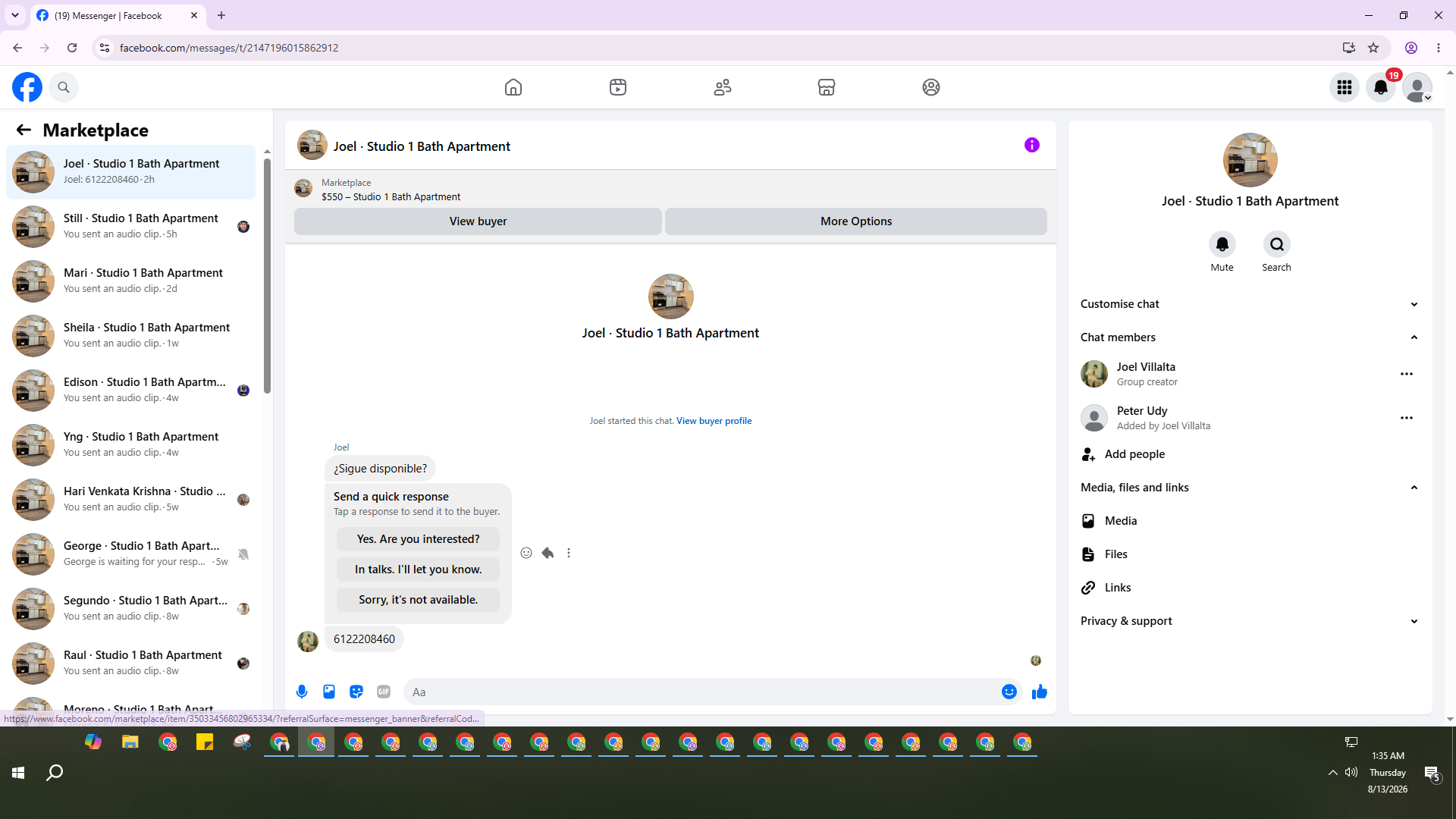1456x819 pixels.
Task: Open the account profile avatar menu
Action: [x=1417, y=87]
